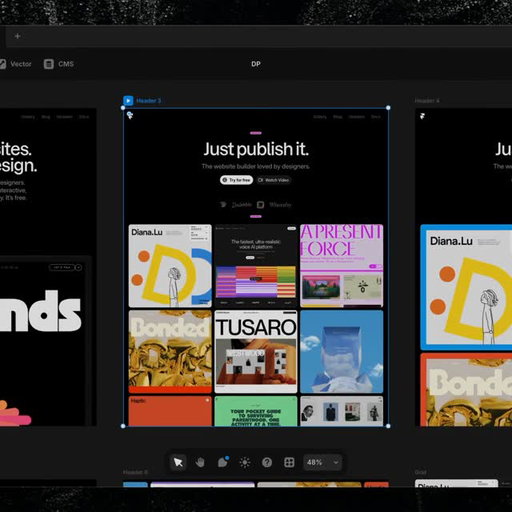
Task: Toggle light mode with the sun icon
Action: tap(245, 462)
